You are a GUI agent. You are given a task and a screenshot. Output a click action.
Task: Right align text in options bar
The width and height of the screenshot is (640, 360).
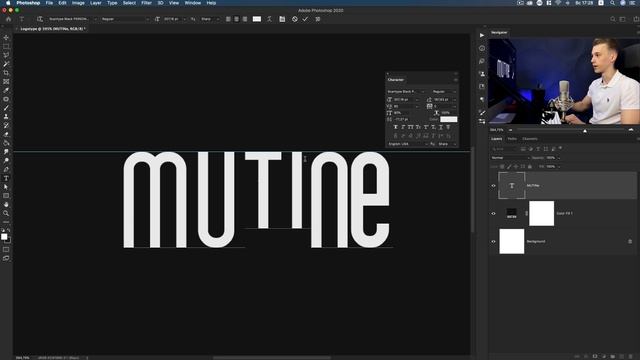coord(245,19)
